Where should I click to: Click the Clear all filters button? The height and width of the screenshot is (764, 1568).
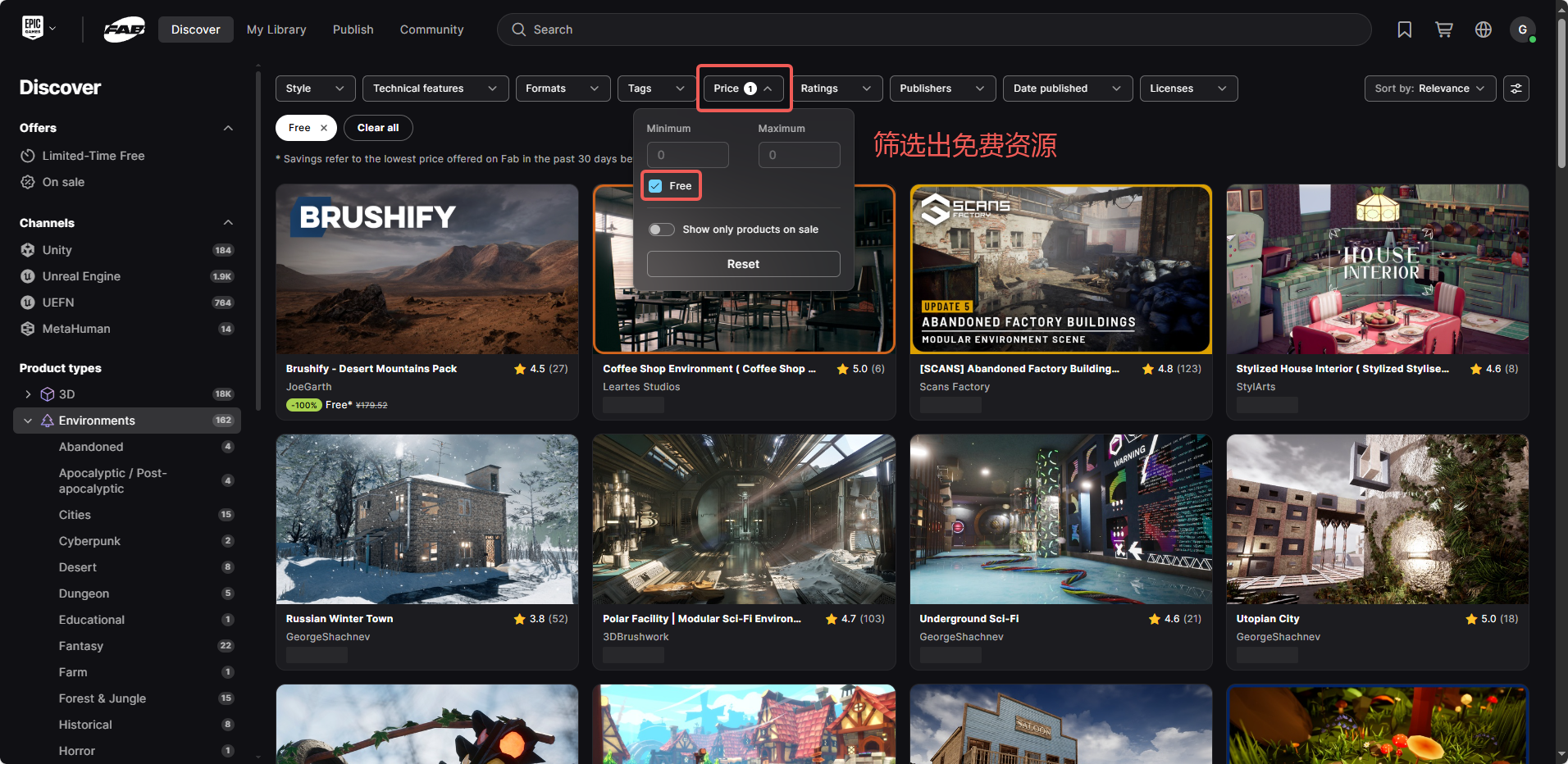378,128
